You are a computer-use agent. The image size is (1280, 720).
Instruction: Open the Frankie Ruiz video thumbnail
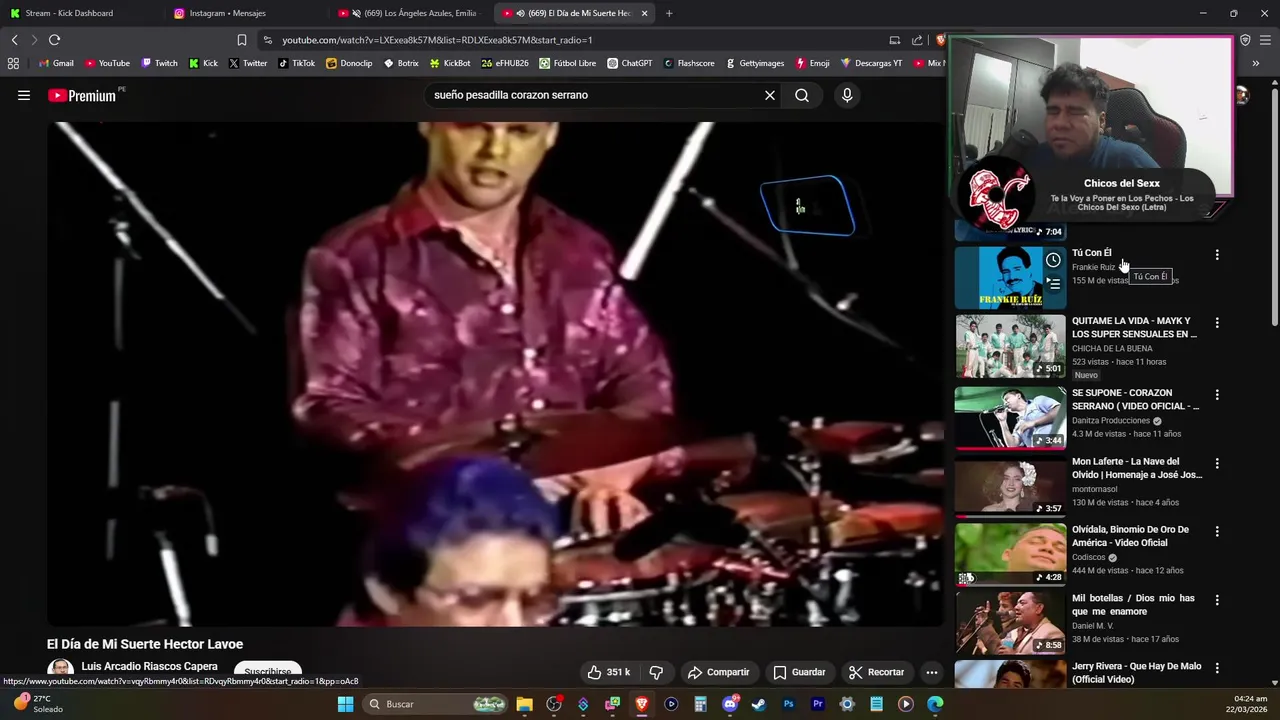(1010, 277)
